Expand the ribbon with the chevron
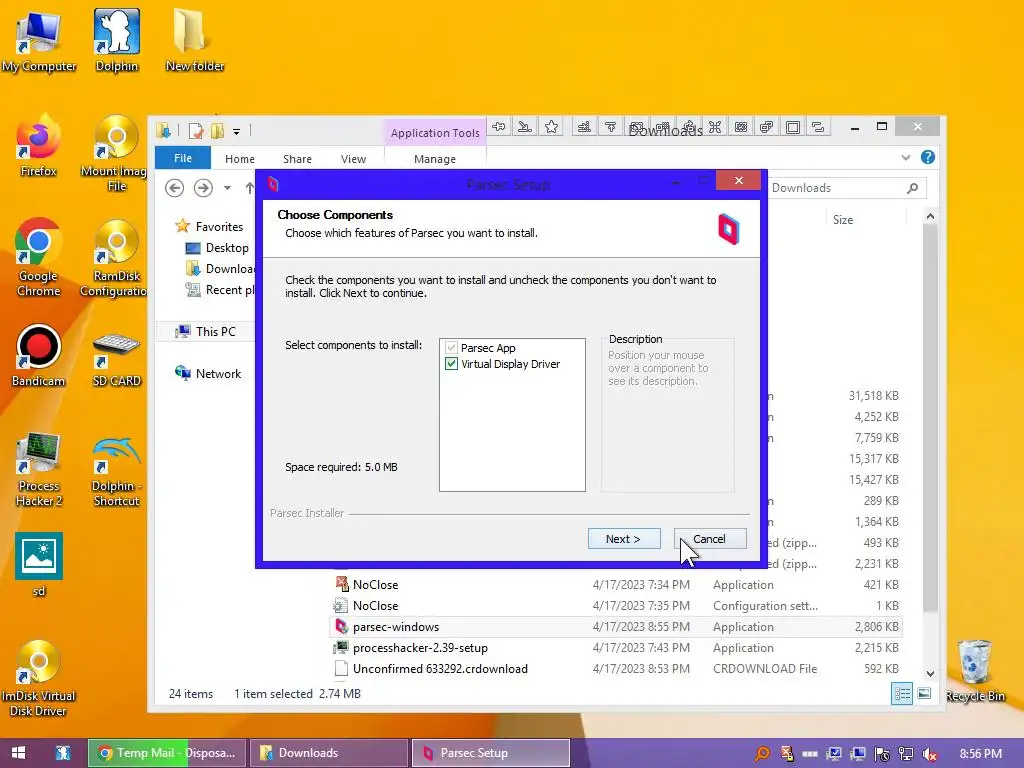The width and height of the screenshot is (1024, 768). pos(905,157)
